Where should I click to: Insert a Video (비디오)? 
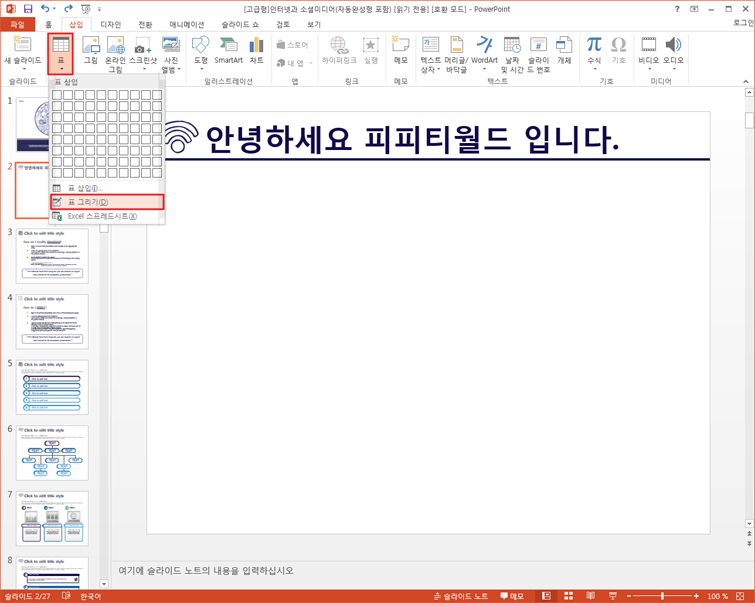tap(649, 52)
